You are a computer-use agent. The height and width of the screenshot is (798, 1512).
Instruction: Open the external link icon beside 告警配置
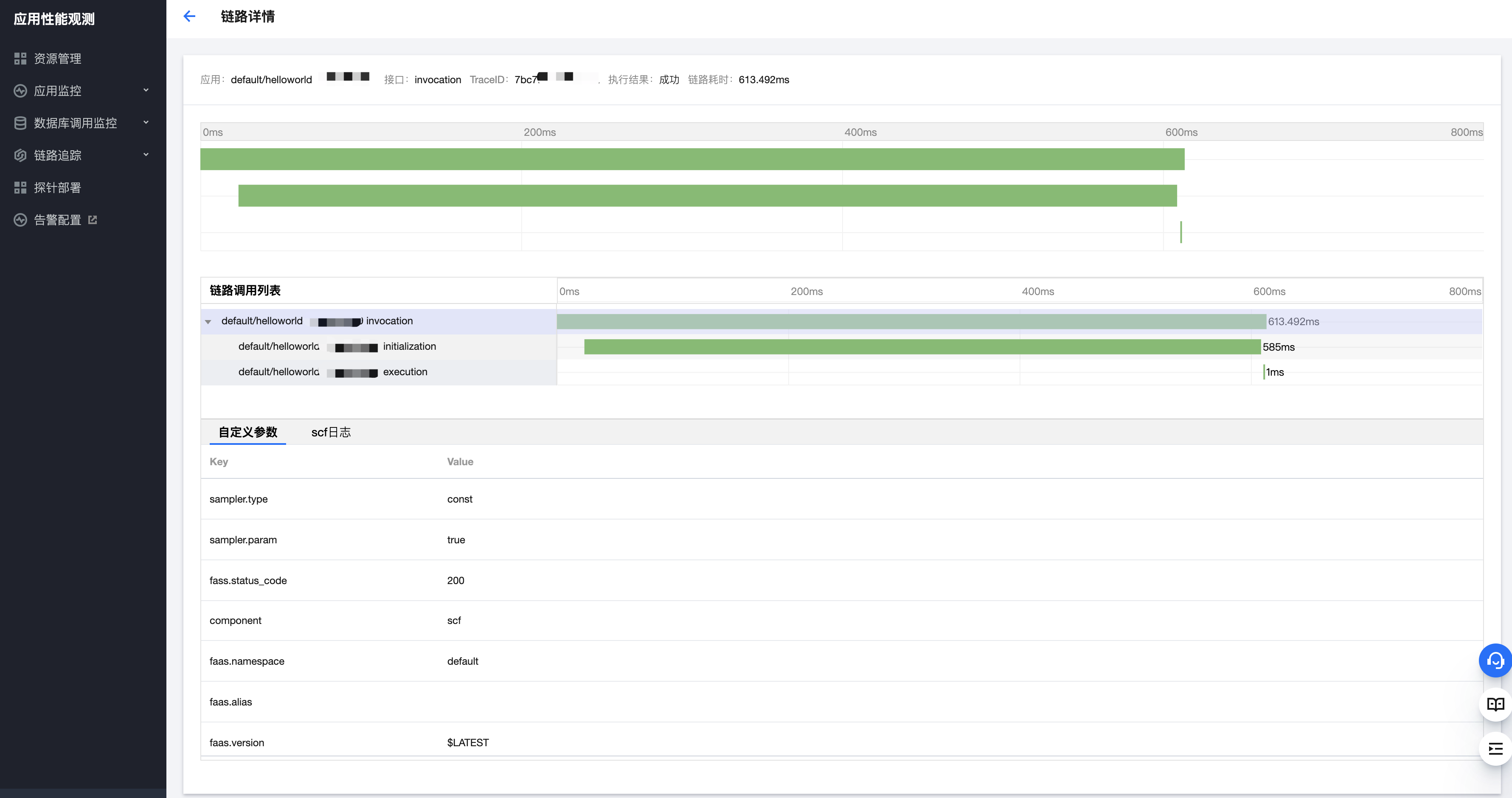point(93,220)
